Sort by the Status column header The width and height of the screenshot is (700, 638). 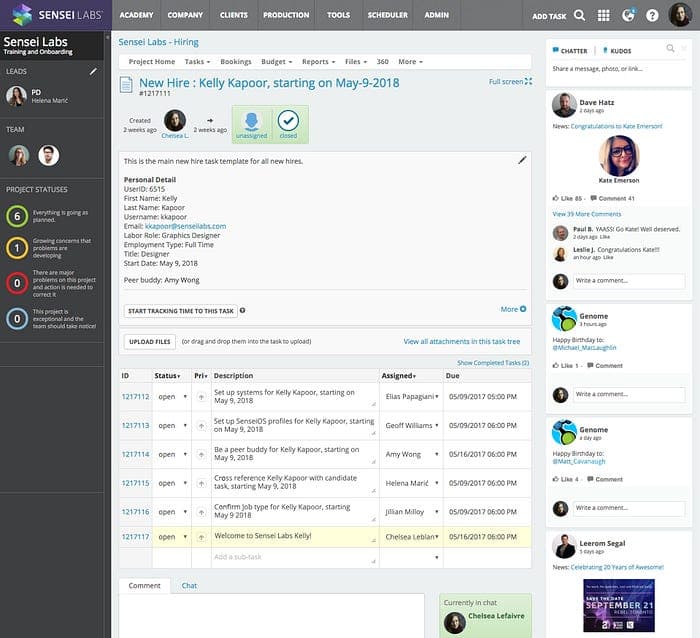(x=167, y=376)
